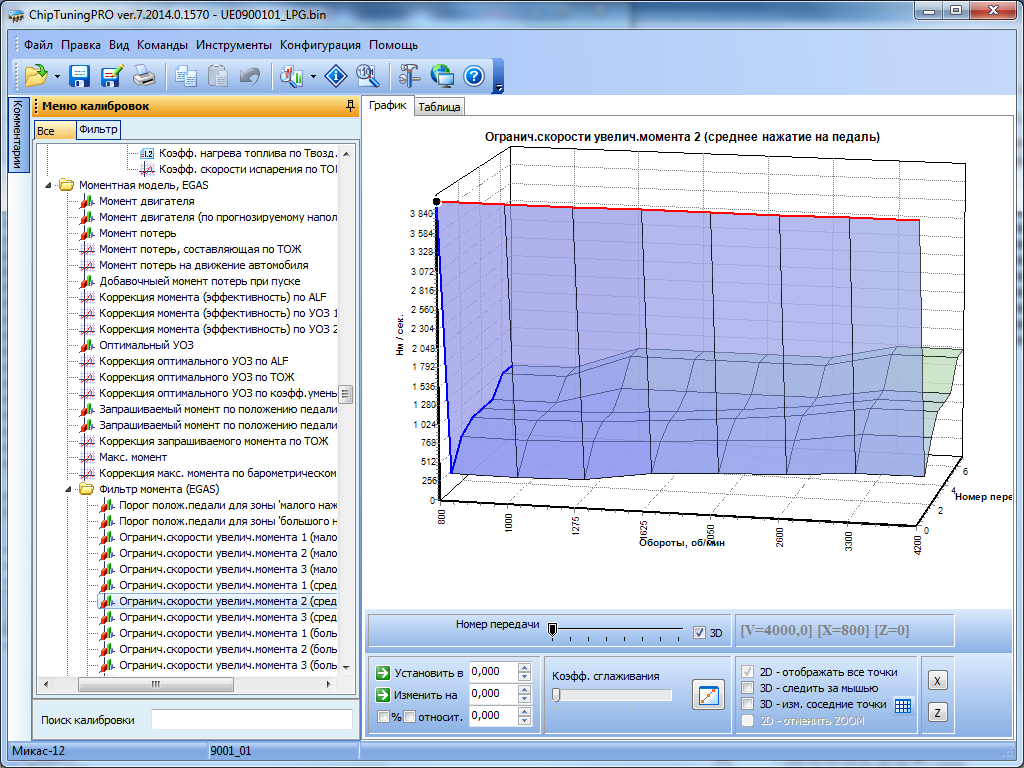Click the 'Коэфф. сглаживания' slider handle
This screenshot has width=1024, height=768.
pyautogui.click(x=557, y=695)
